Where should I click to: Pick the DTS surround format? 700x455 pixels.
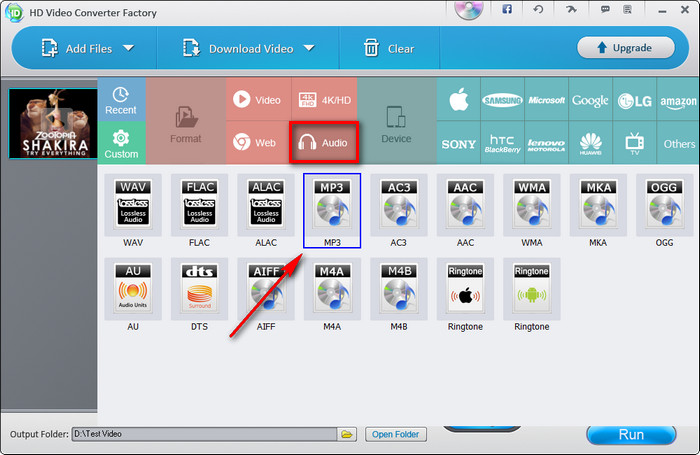point(200,291)
